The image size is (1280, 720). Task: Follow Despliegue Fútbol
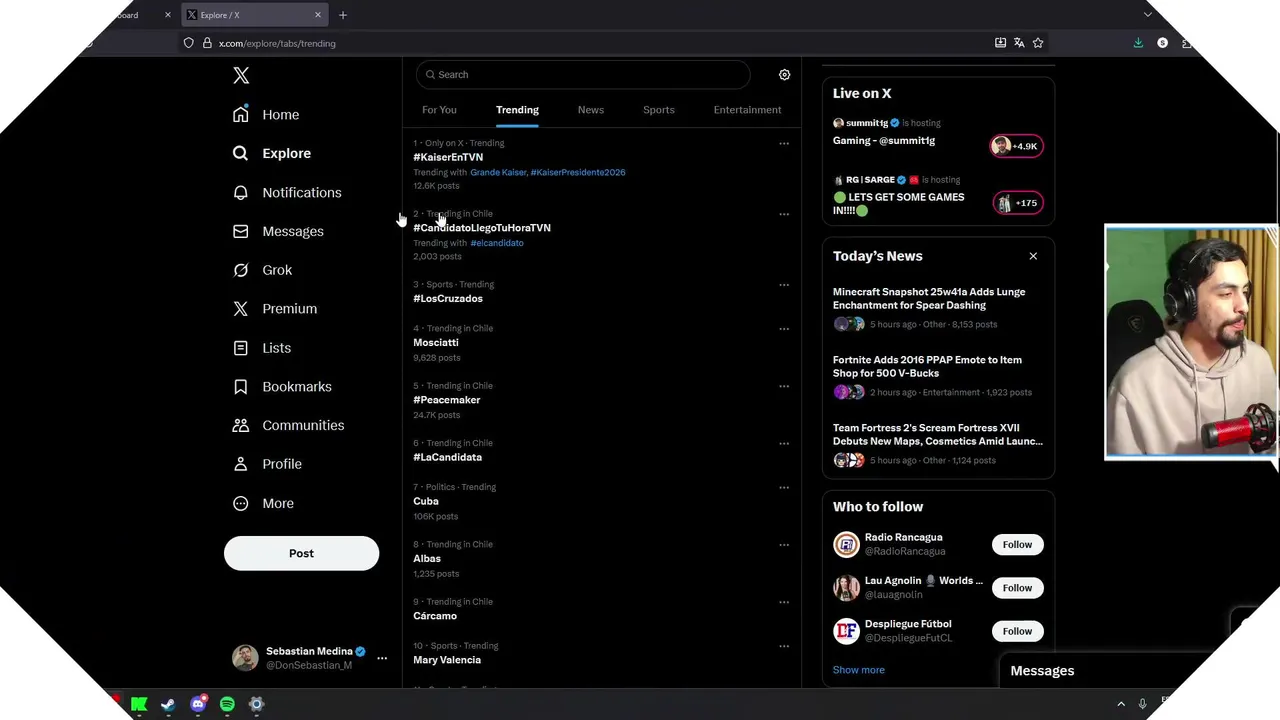(1017, 631)
